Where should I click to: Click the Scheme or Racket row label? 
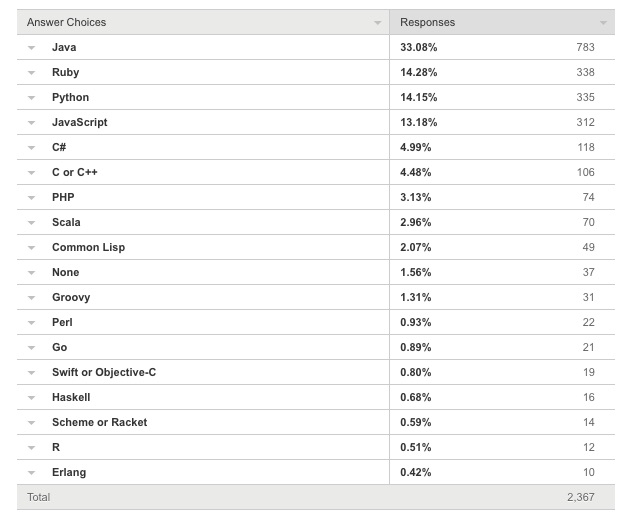(100, 422)
